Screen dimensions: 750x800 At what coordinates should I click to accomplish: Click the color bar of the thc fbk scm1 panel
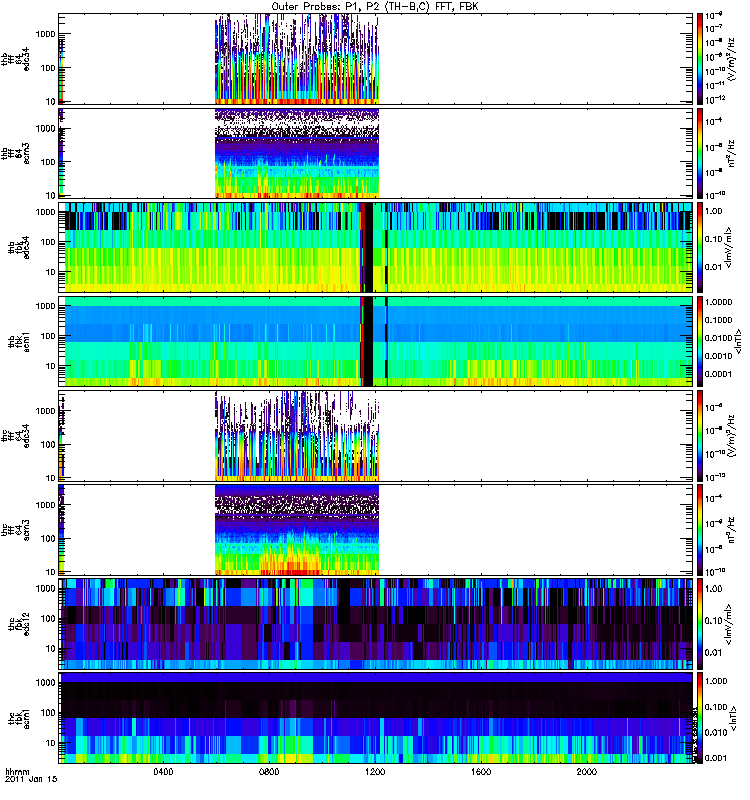(x=700, y=718)
